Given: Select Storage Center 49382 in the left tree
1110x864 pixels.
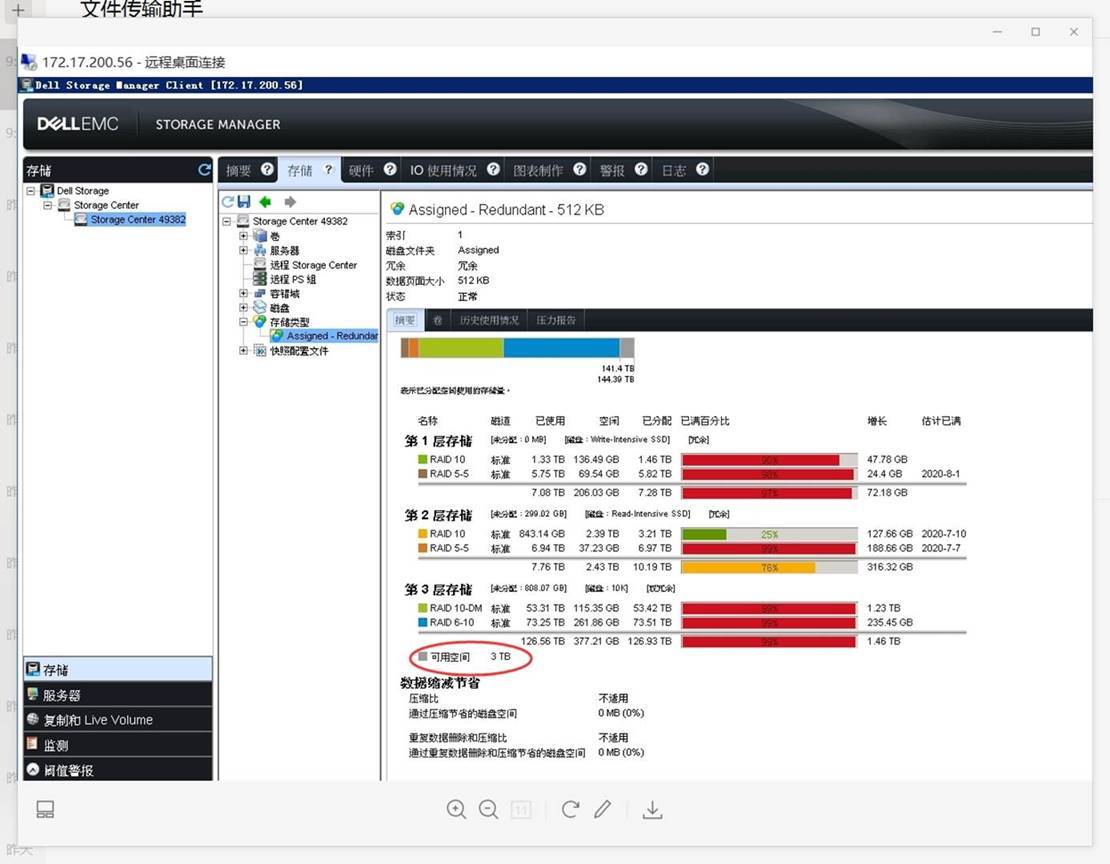Looking at the screenshot, I should coord(137,220).
